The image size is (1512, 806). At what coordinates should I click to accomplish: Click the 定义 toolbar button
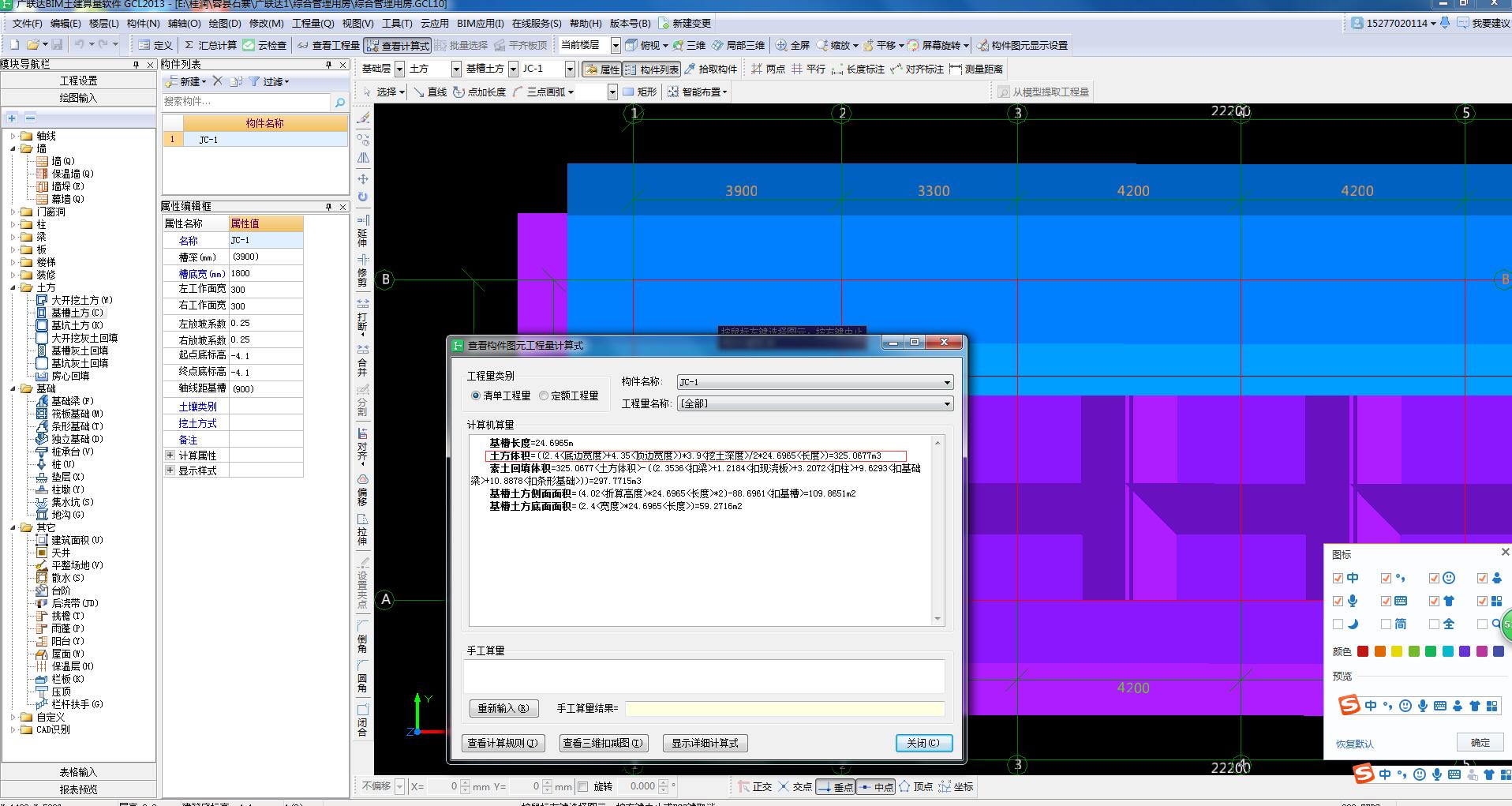pos(155,45)
